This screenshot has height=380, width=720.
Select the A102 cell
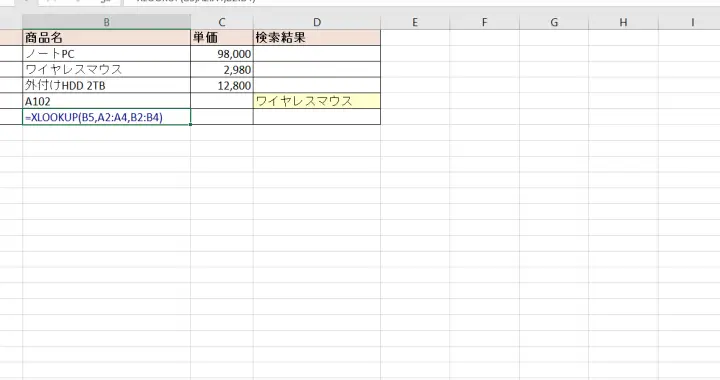coord(107,101)
